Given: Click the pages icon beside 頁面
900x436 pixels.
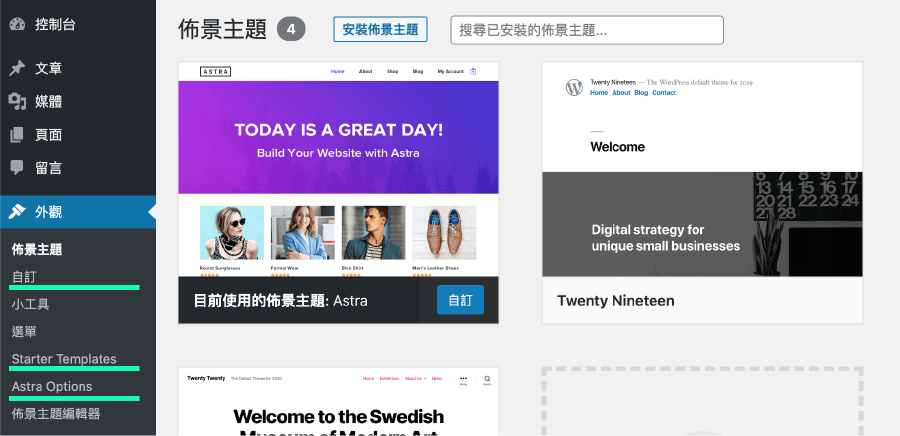Looking at the screenshot, I should pyautogui.click(x=17, y=135).
